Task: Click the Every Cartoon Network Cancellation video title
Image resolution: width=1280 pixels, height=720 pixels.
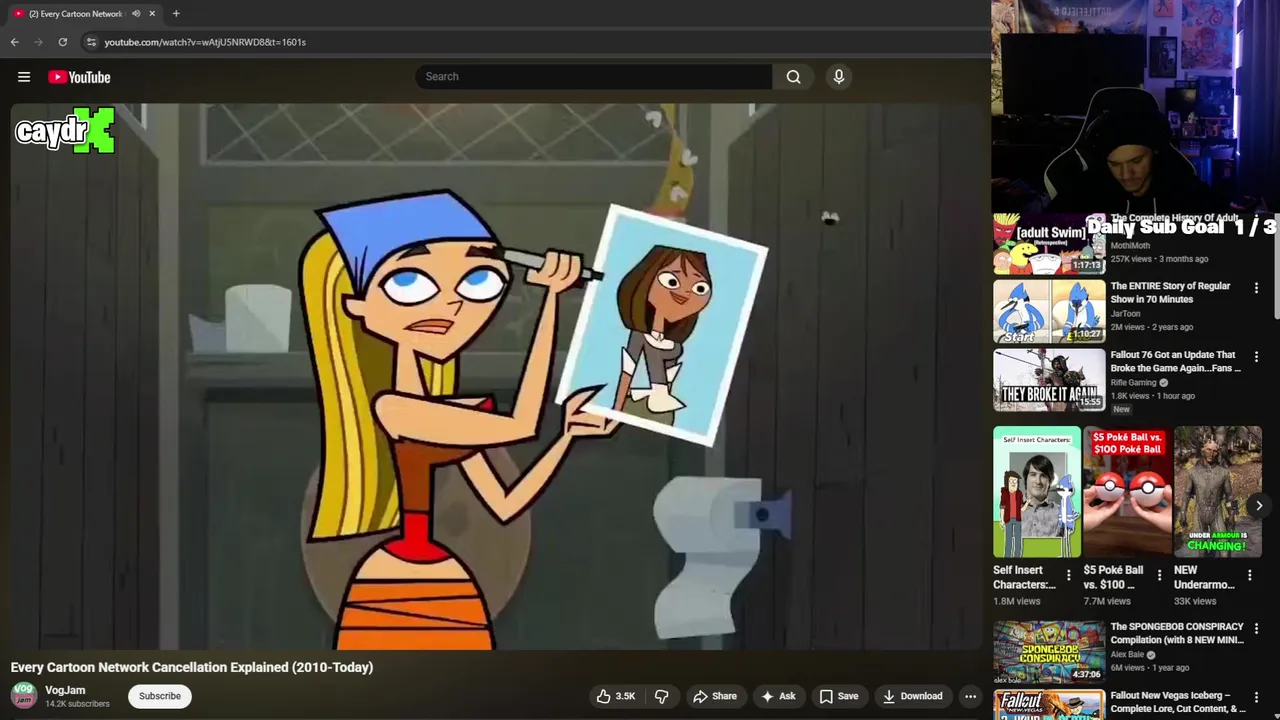Action: [x=192, y=667]
